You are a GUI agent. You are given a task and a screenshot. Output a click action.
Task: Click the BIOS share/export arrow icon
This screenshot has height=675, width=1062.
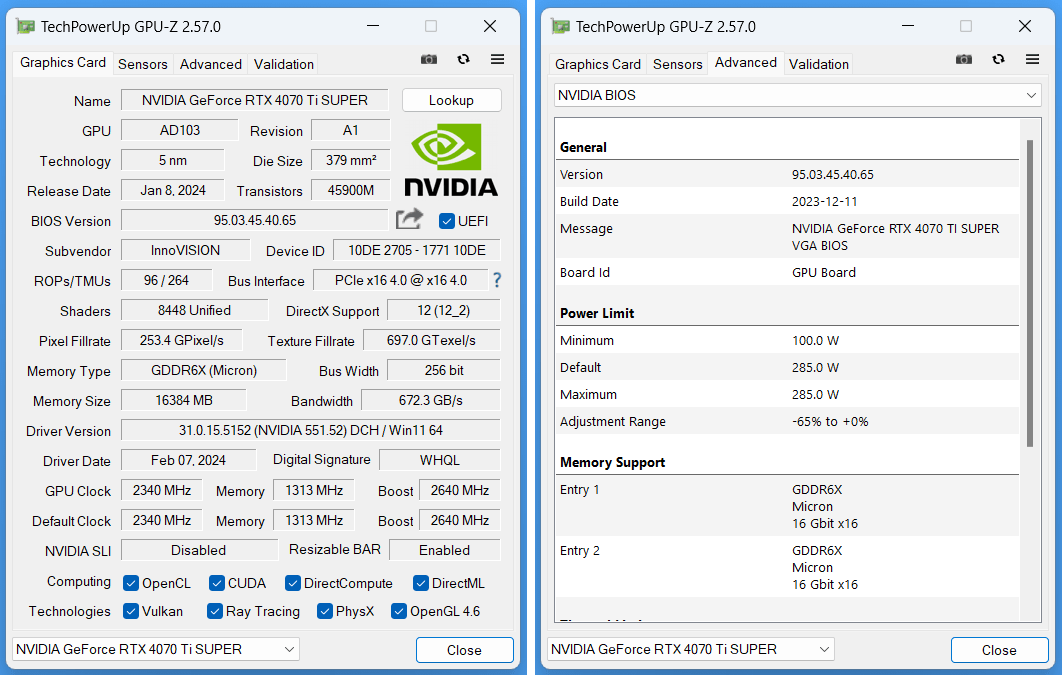point(409,219)
